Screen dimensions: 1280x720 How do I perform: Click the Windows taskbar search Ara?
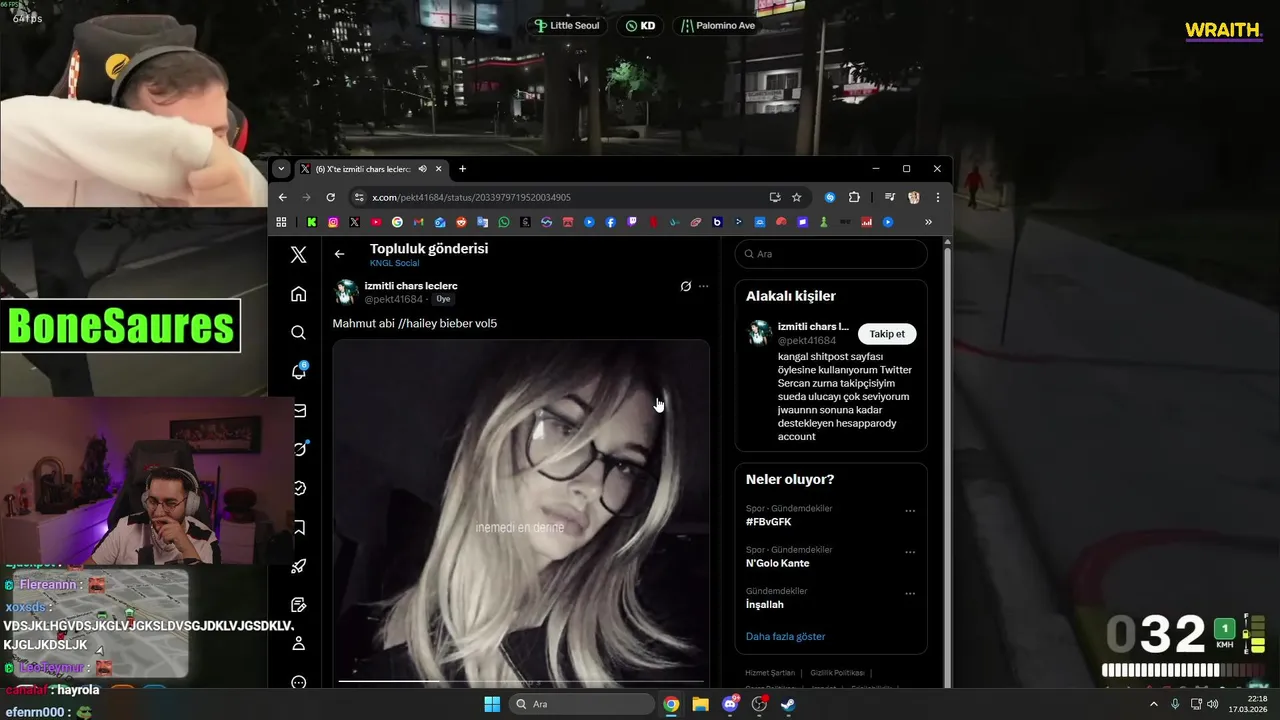tap(581, 704)
